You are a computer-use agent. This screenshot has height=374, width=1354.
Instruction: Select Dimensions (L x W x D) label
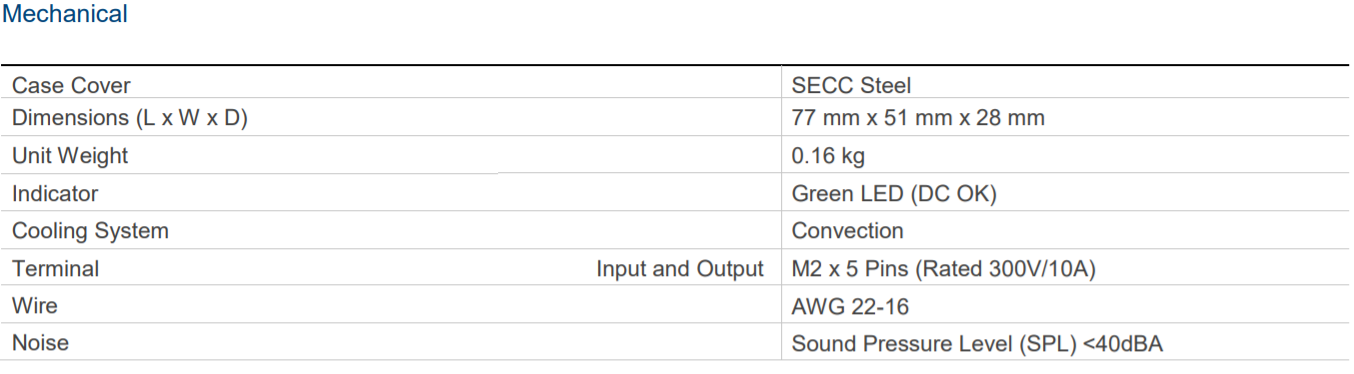click(130, 118)
